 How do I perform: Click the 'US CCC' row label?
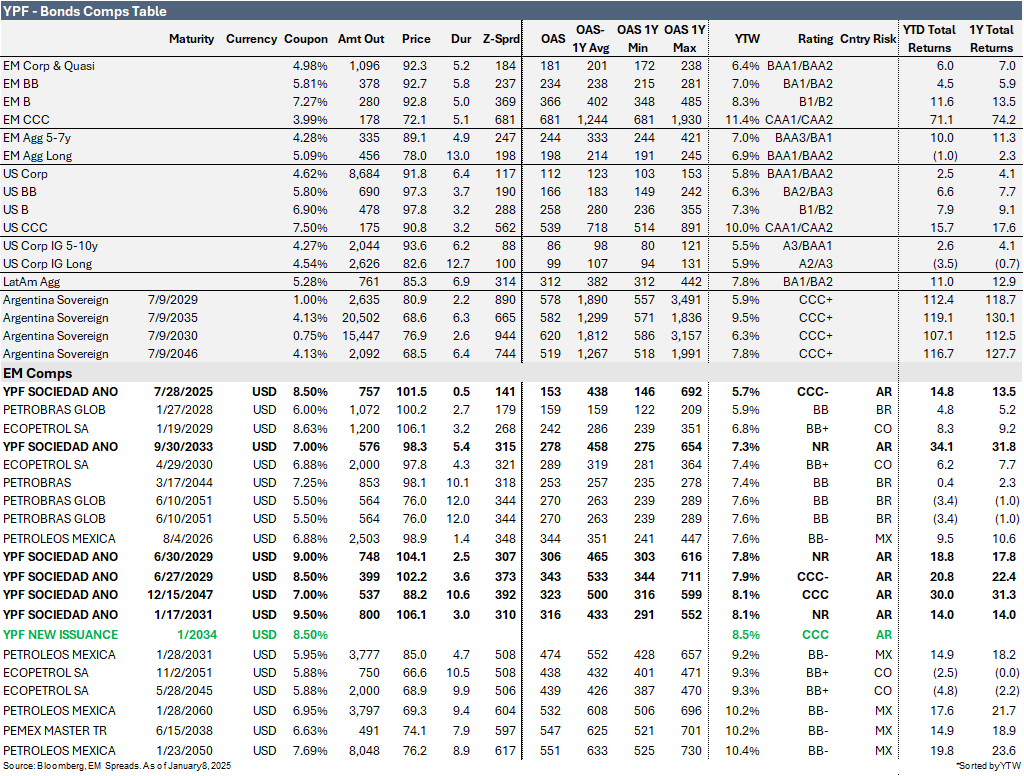pyautogui.click(x=25, y=227)
